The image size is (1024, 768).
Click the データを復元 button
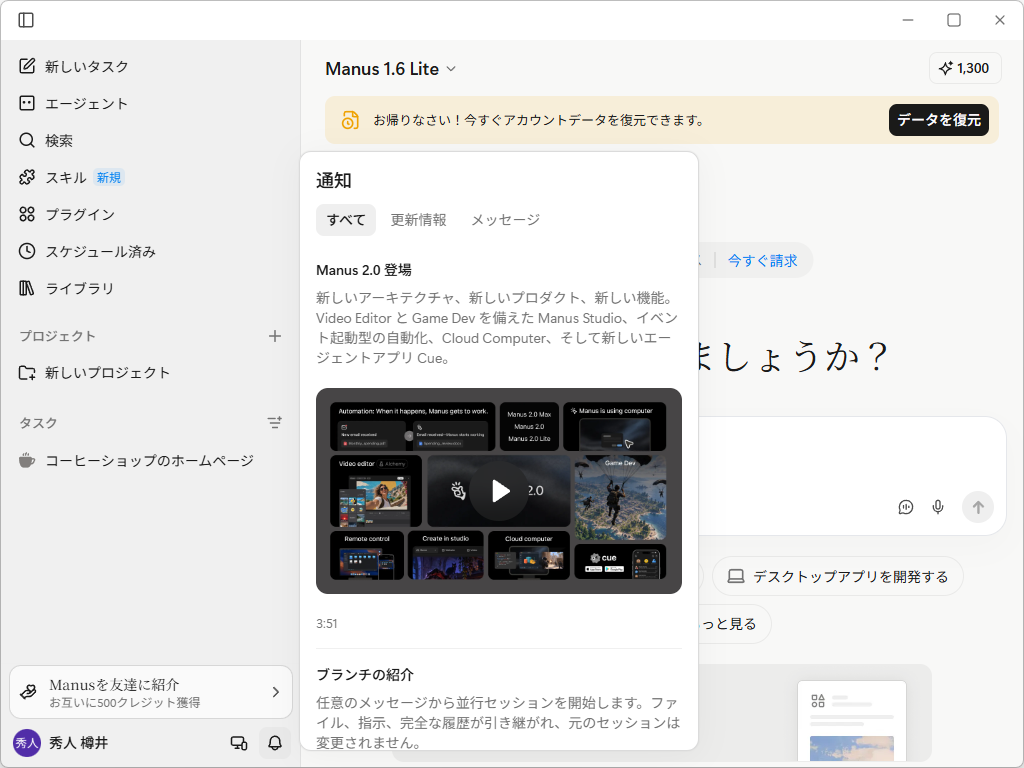[938, 120]
